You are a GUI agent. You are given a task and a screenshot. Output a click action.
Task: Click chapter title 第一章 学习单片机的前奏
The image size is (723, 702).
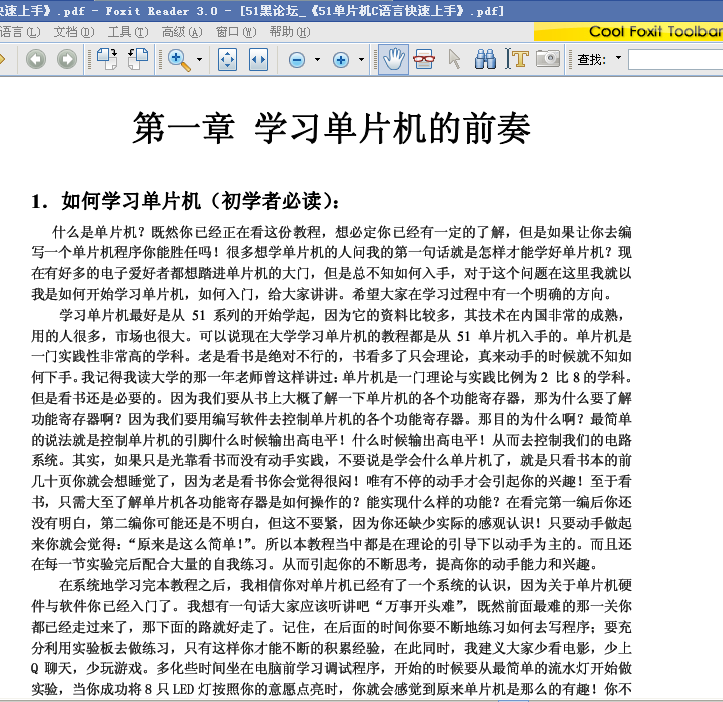coord(332,128)
